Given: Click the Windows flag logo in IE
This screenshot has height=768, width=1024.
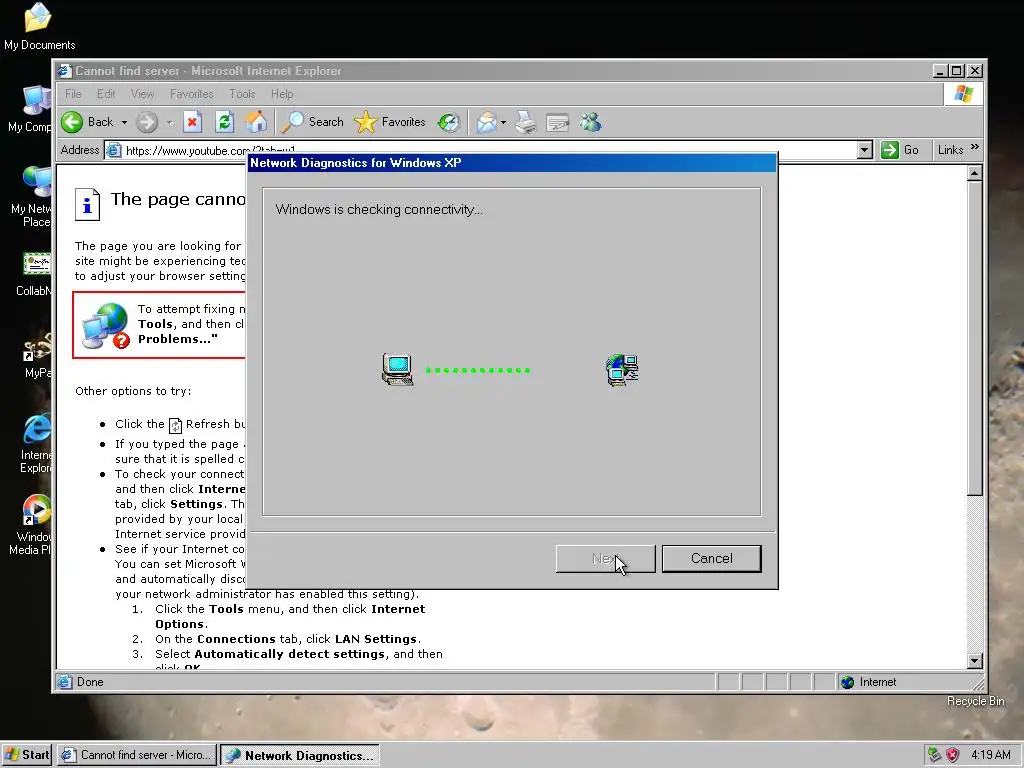Looking at the screenshot, I should click(964, 94).
